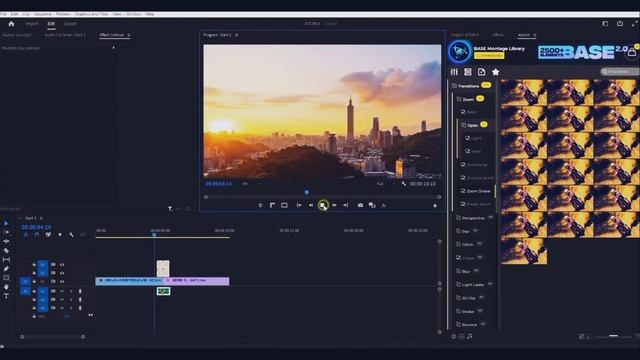Open the playback resolution Full dropdown
Image resolution: width=640 pixels, height=360 pixels.
pos(385,184)
